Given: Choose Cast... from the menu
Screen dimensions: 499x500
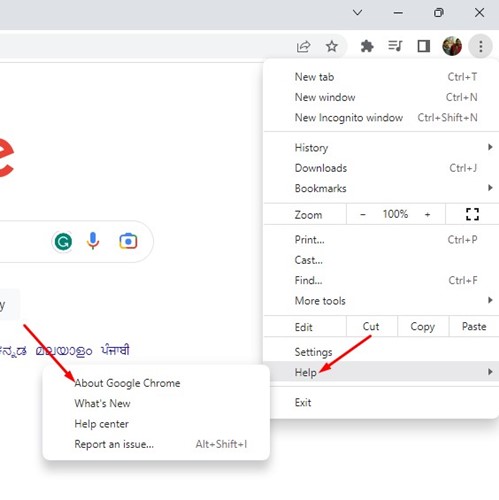Looking at the screenshot, I should click(x=381, y=260).
